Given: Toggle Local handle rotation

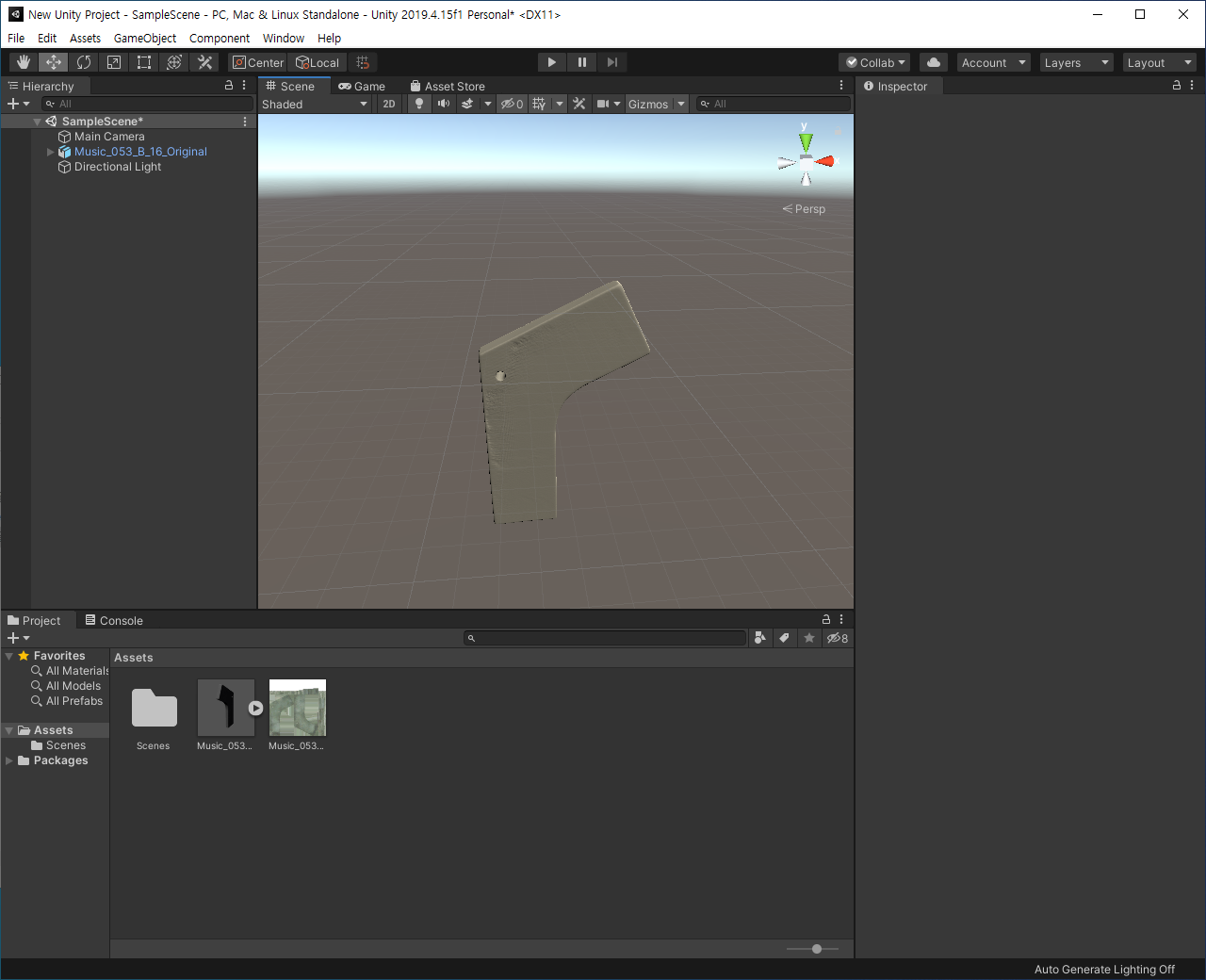Looking at the screenshot, I should coord(318,62).
